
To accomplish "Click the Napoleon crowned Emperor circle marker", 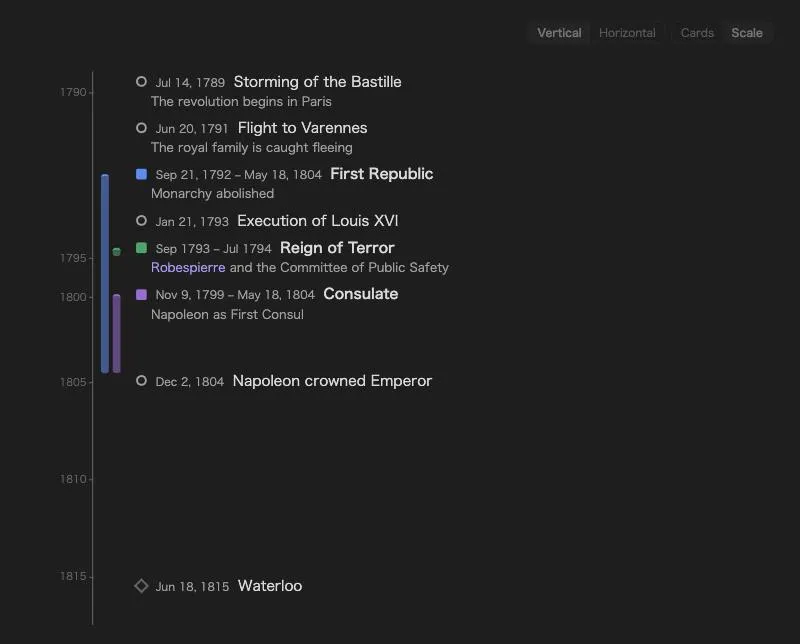I will coord(141,381).
